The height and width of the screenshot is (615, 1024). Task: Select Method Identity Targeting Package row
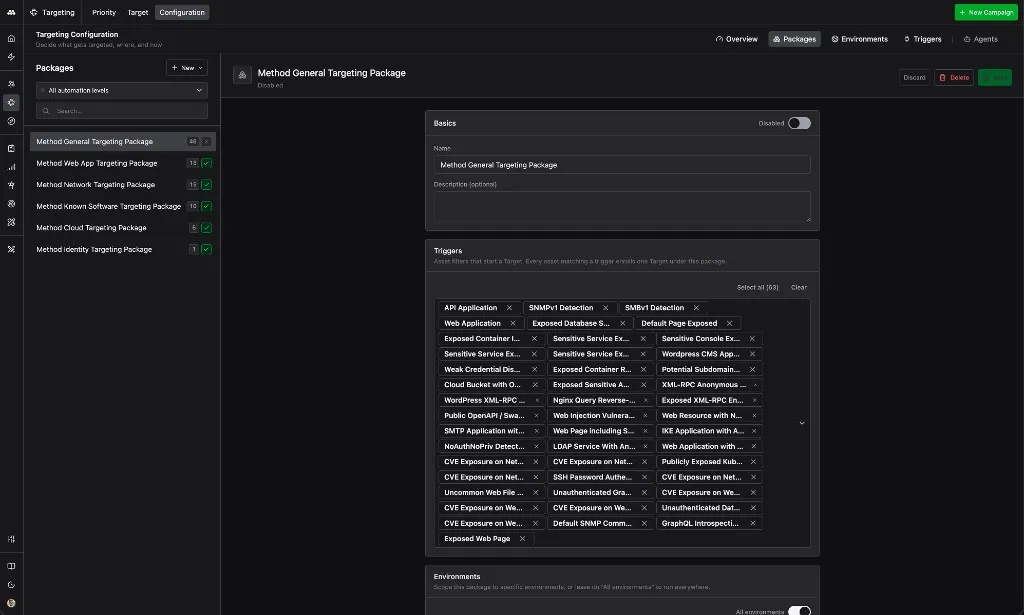point(123,249)
